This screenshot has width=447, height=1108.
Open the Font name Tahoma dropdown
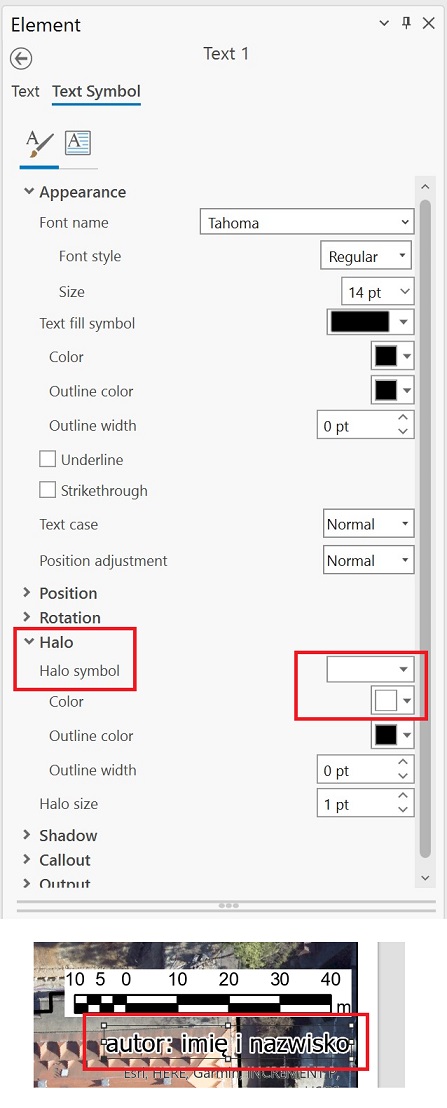click(307, 223)
